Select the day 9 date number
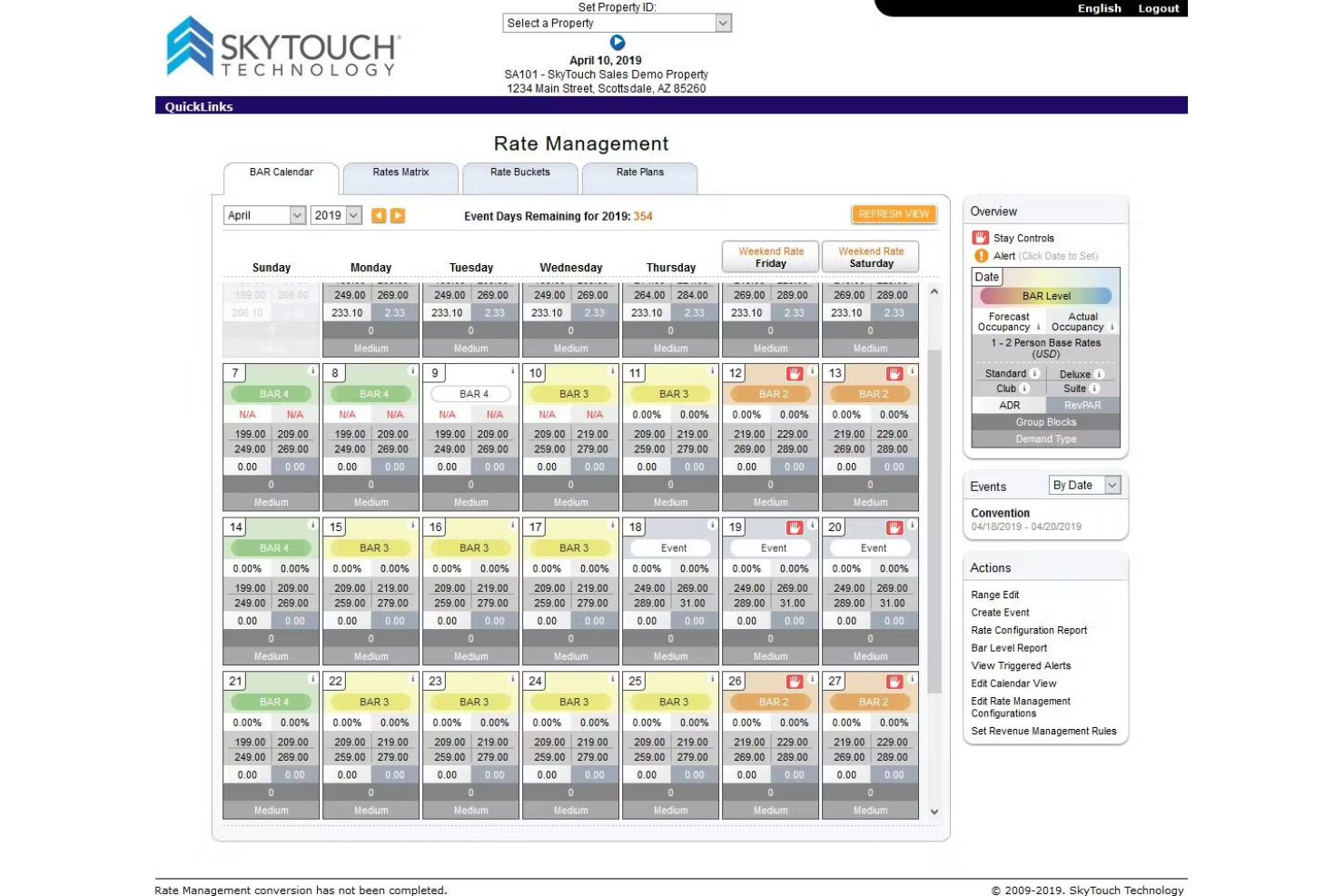Screen dimensions: 1344x896 [435, 373]
